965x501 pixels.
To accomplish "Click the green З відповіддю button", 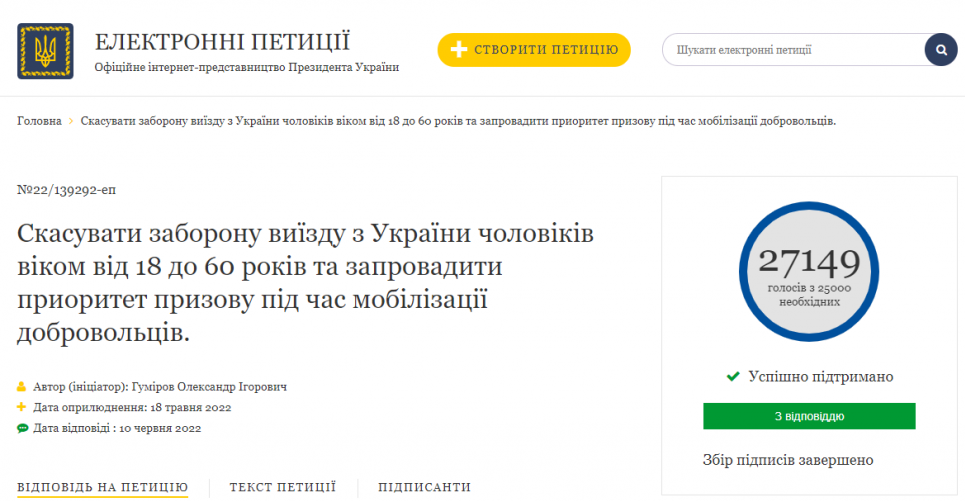I will point(809,416).
